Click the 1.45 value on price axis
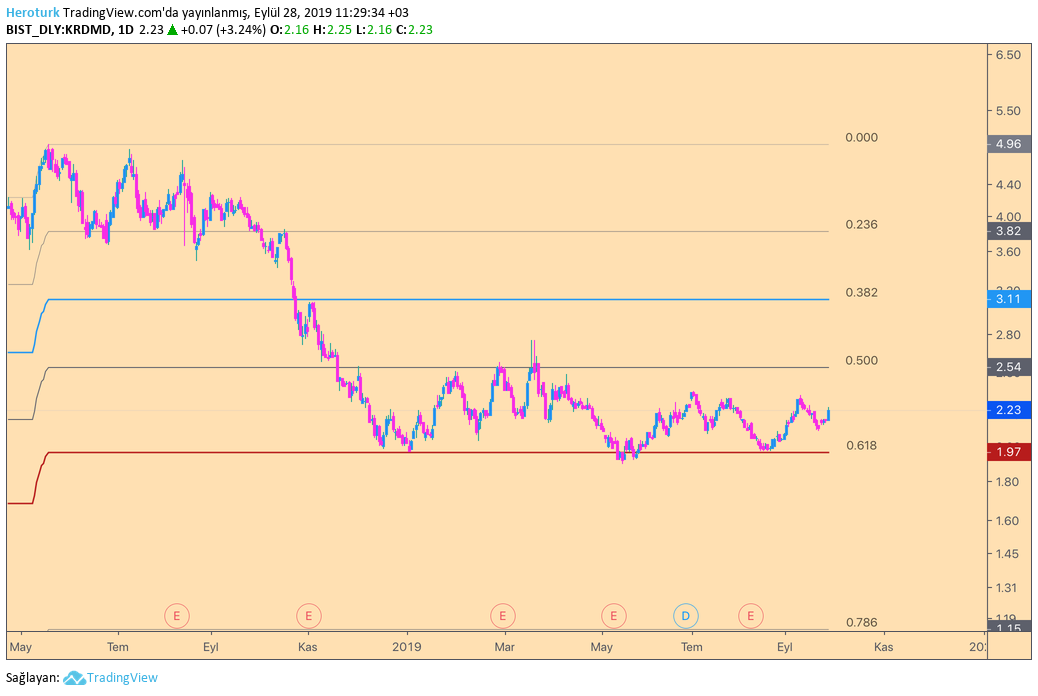 (1008, 554)
